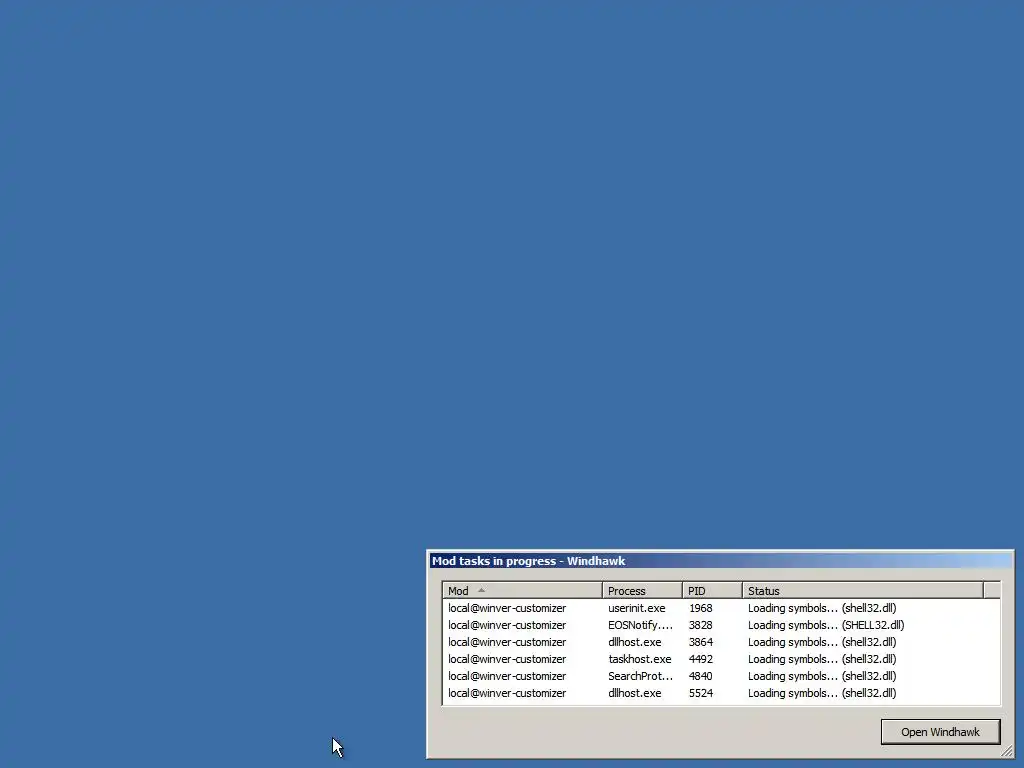Click PID 4840 cell
The width and height of the screenshot is (1024, 768).
[x=700, y=676]
